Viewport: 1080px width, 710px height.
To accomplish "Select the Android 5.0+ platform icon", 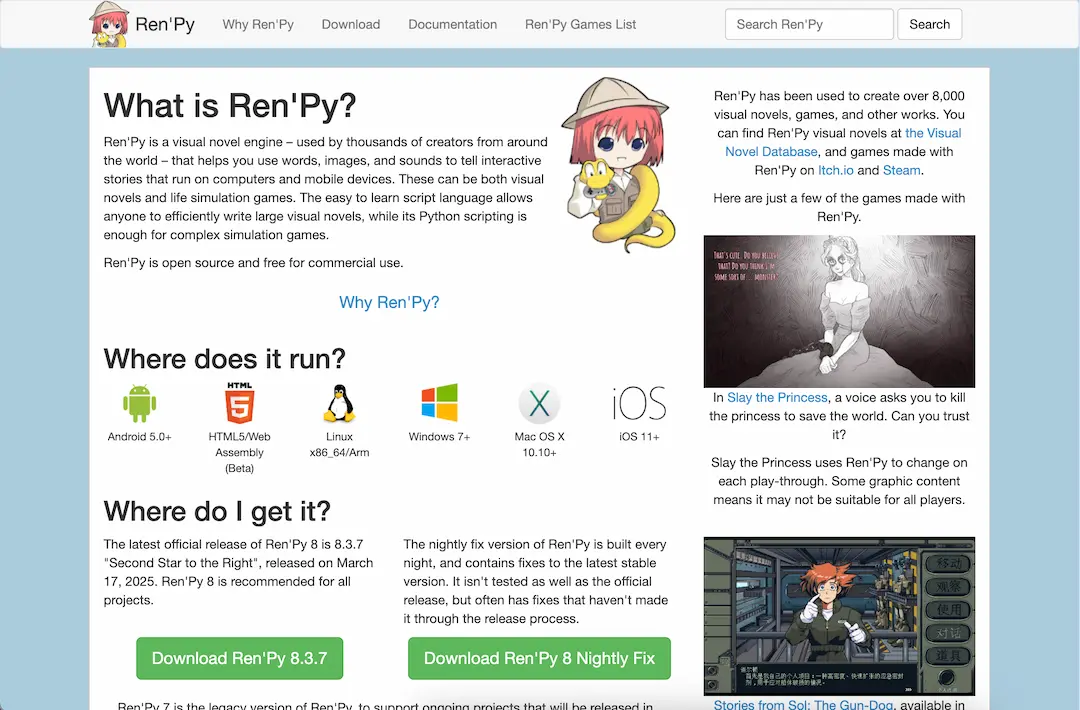I will tap(139, 404).
